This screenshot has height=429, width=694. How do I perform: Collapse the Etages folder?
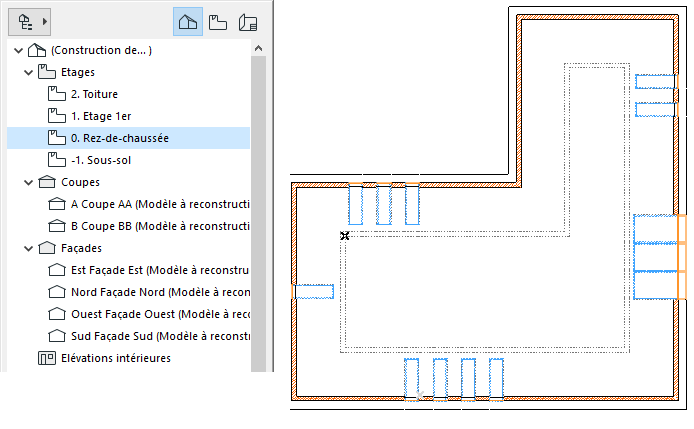(29, 72)
